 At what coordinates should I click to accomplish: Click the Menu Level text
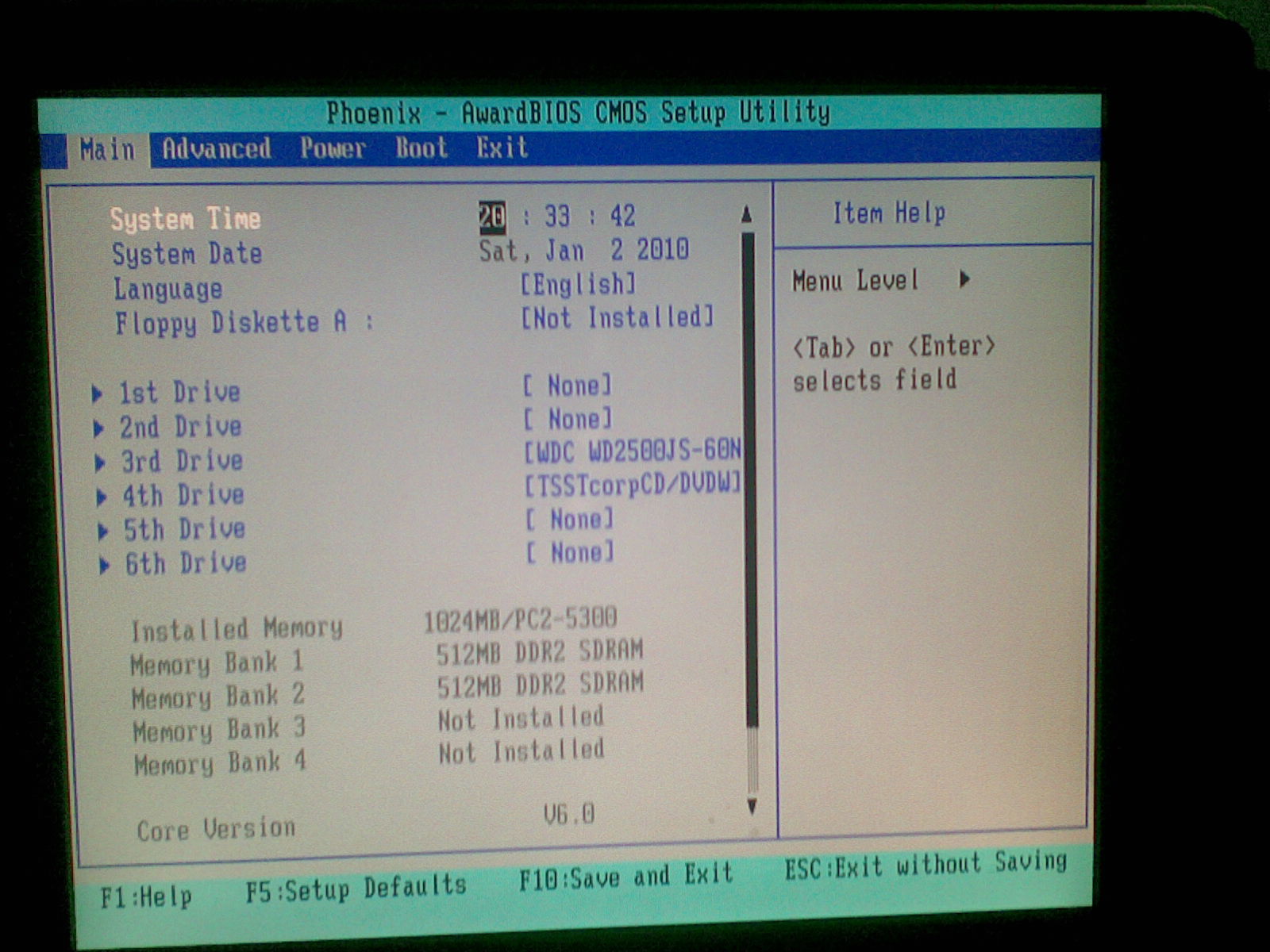point(856,280)
